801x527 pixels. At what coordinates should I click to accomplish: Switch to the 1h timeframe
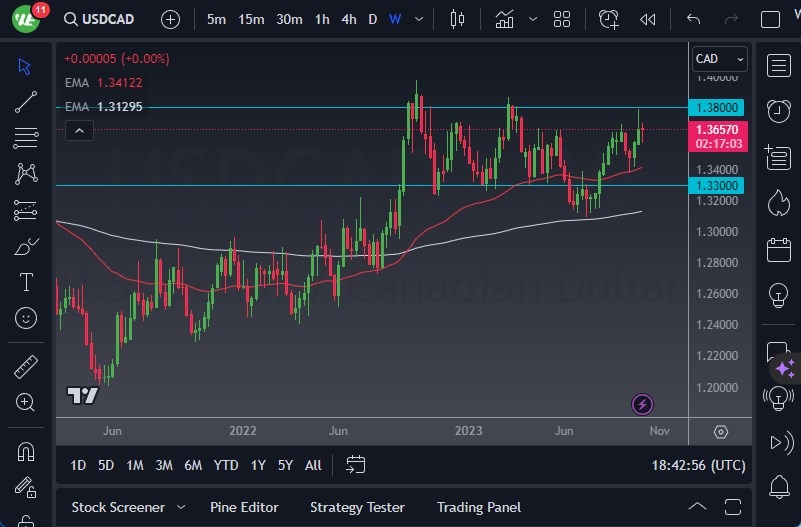pos(322,19)
